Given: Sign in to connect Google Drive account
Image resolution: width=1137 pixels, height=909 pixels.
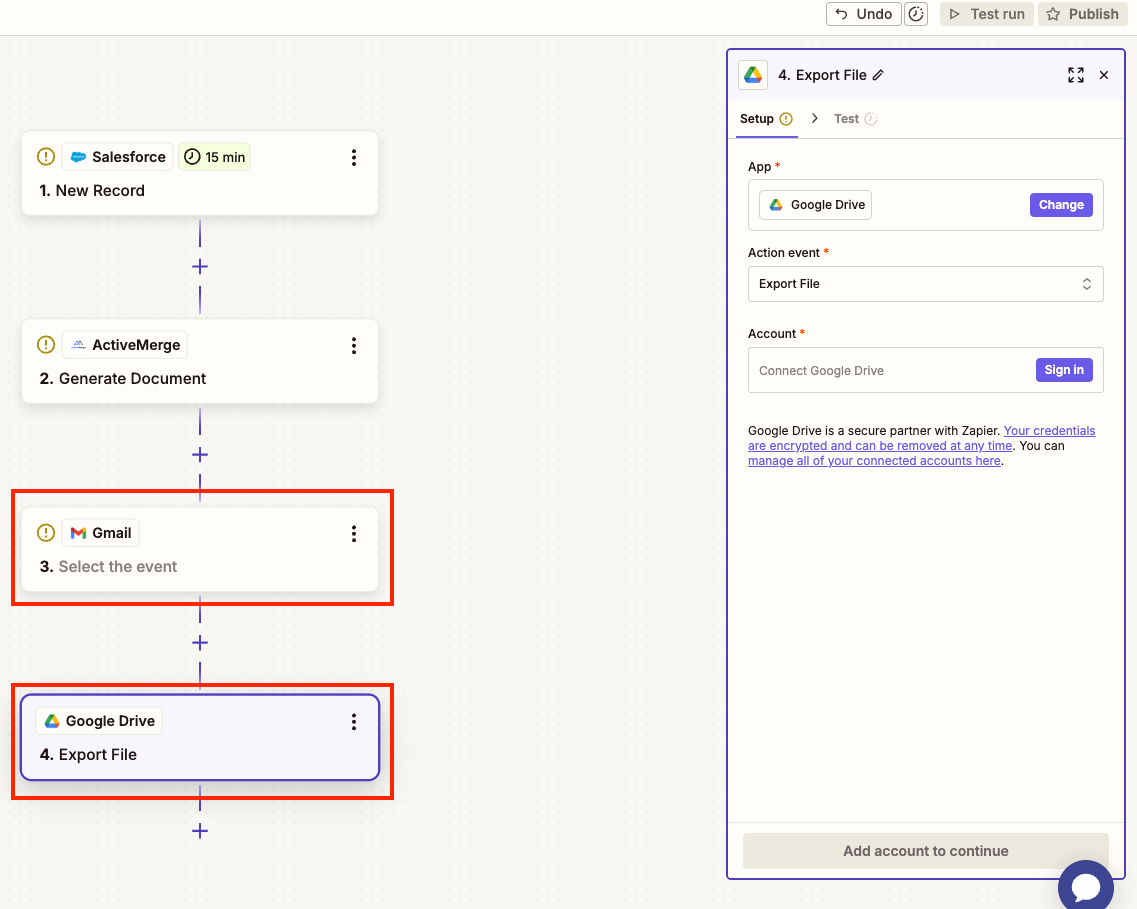Looking at the screenshot, I should [x=1064, y=369].
